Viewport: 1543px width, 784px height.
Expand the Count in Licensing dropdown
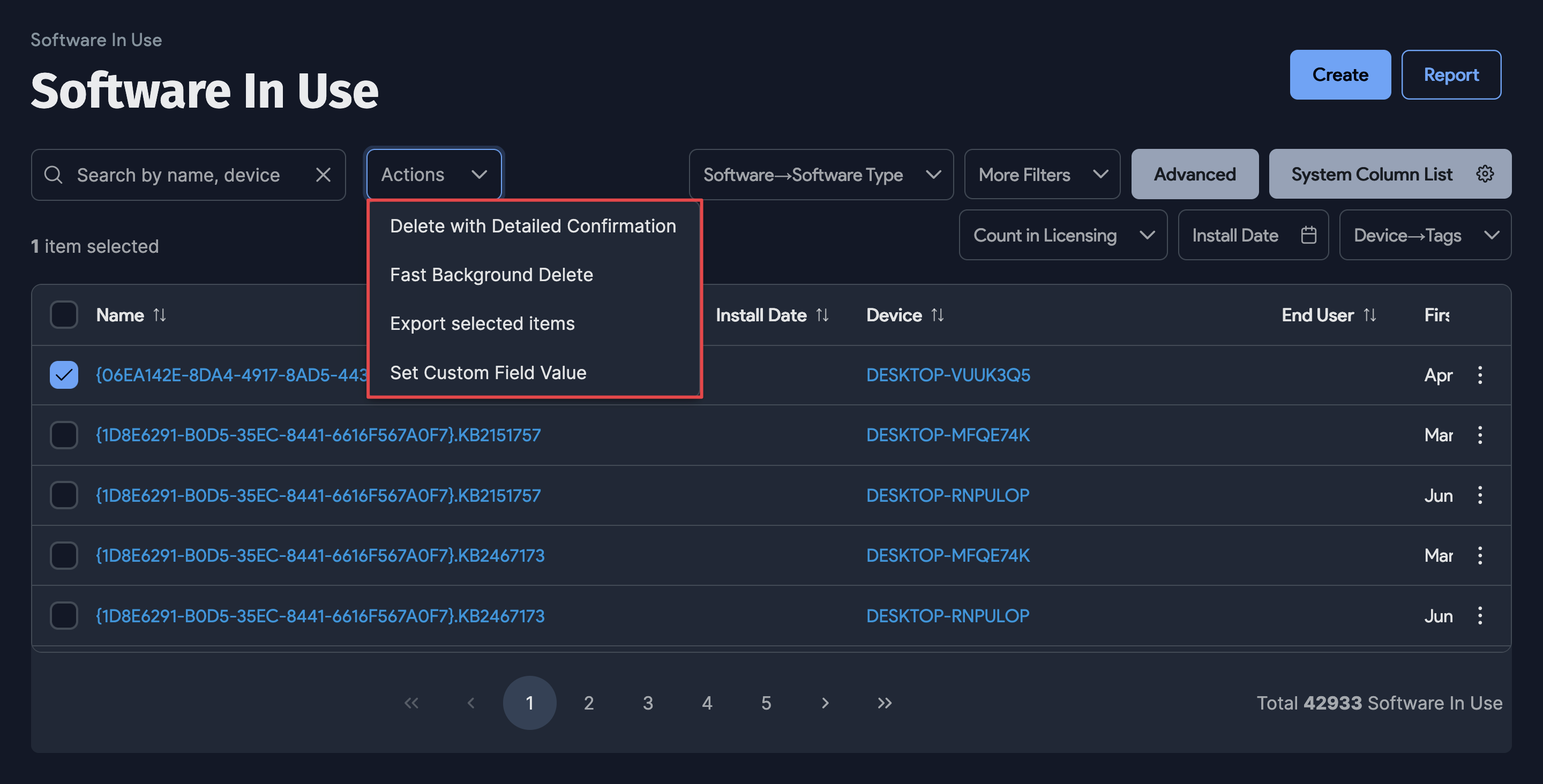coord(1063,235)
